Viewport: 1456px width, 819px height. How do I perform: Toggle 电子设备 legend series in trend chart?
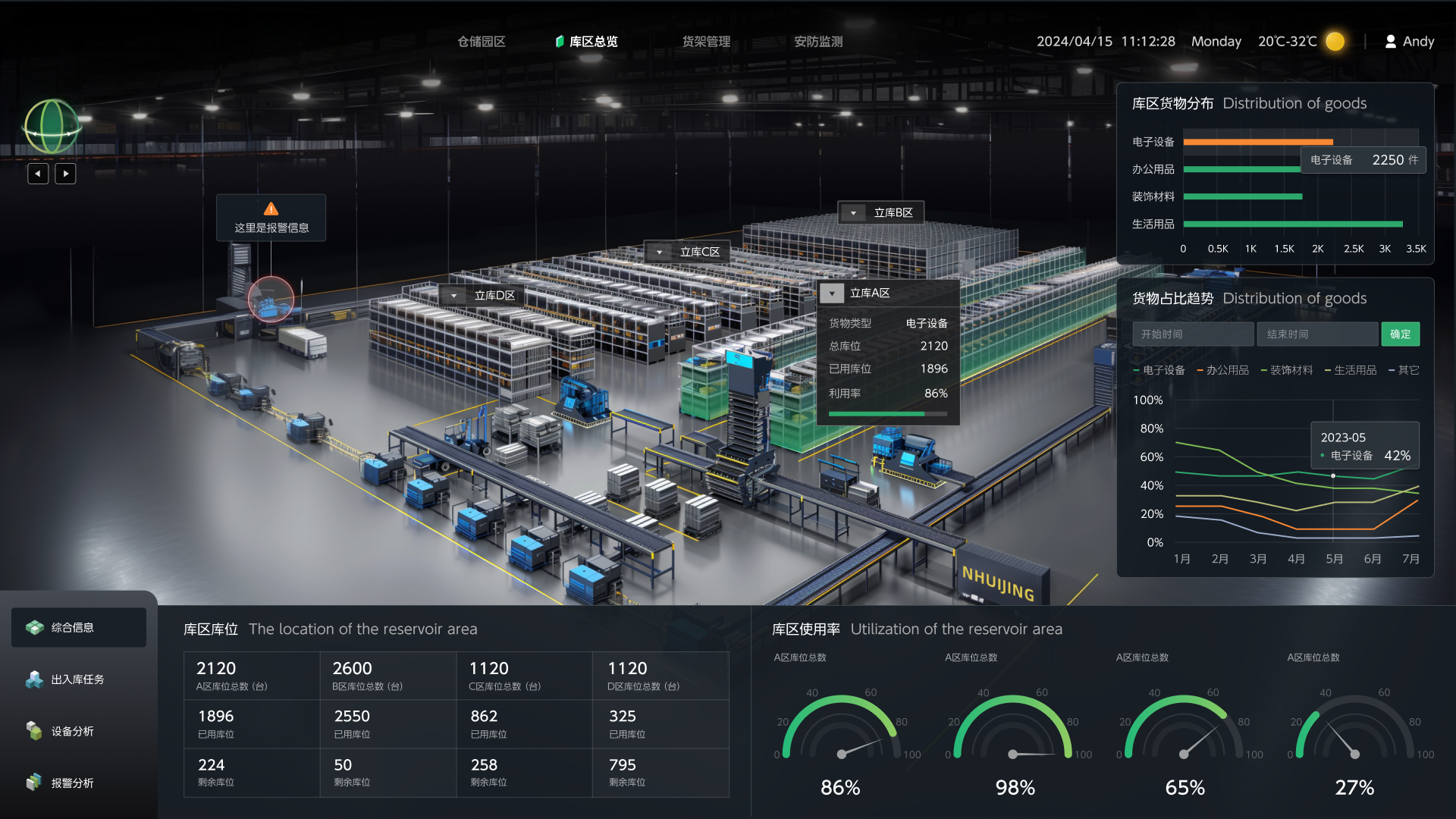1159,370
